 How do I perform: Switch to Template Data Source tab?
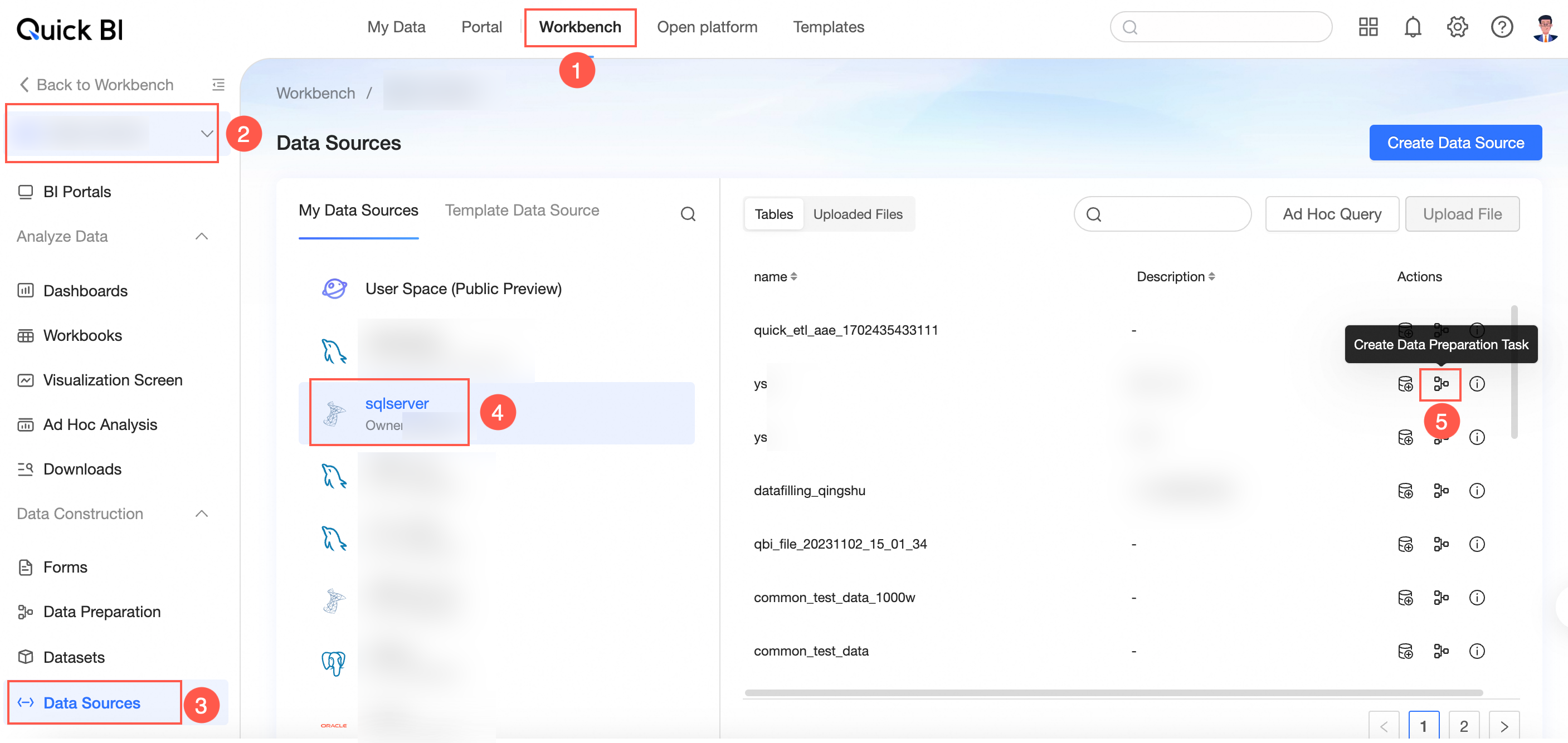(522, 211)
